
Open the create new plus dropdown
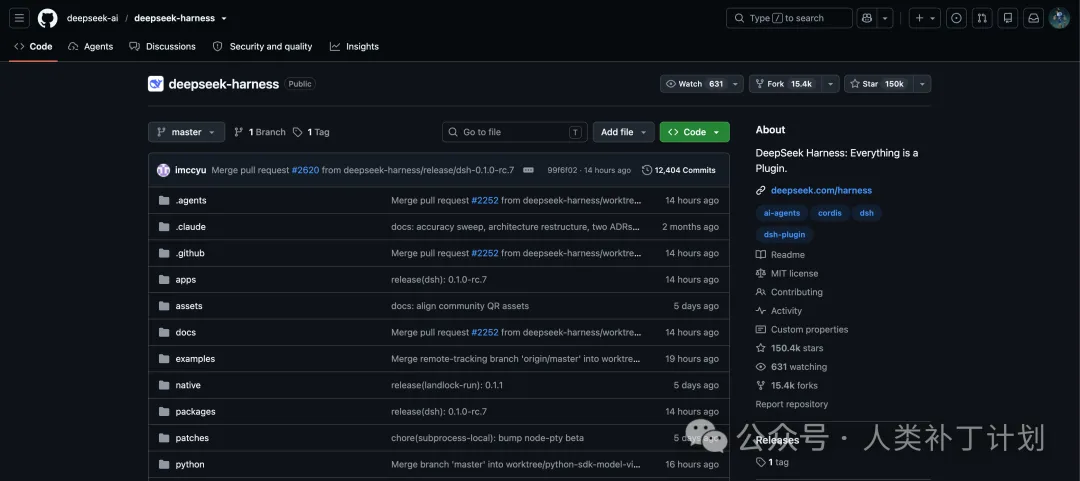(925, 18)
